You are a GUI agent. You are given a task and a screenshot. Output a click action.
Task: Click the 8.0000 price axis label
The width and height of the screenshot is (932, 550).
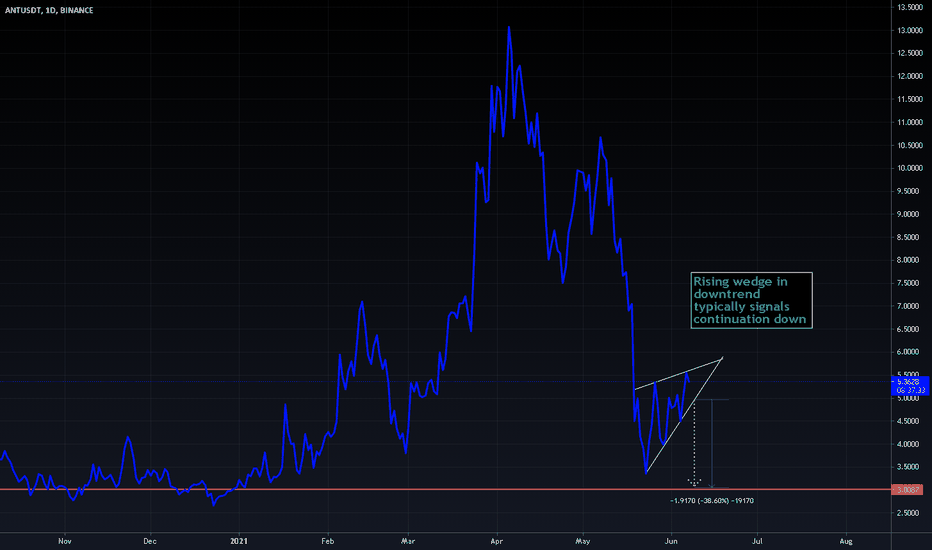pos(910,260)
